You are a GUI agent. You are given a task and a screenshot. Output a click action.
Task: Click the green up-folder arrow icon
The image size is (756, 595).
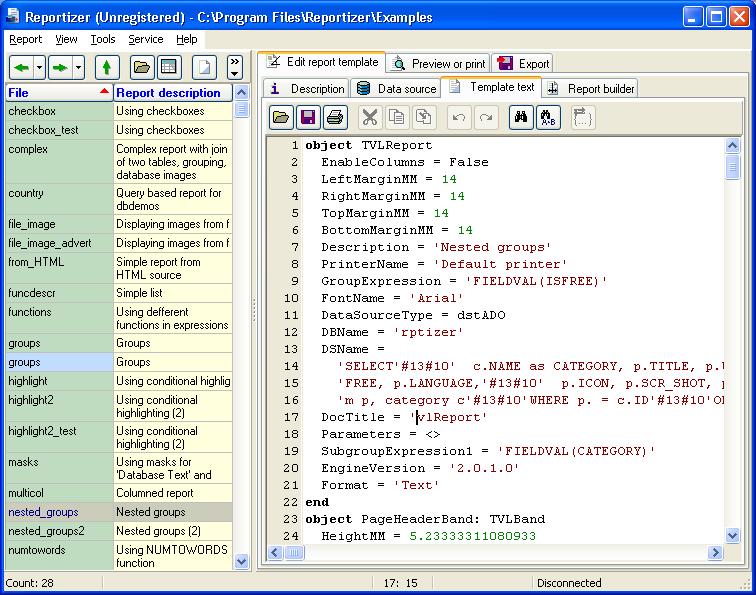107,68
